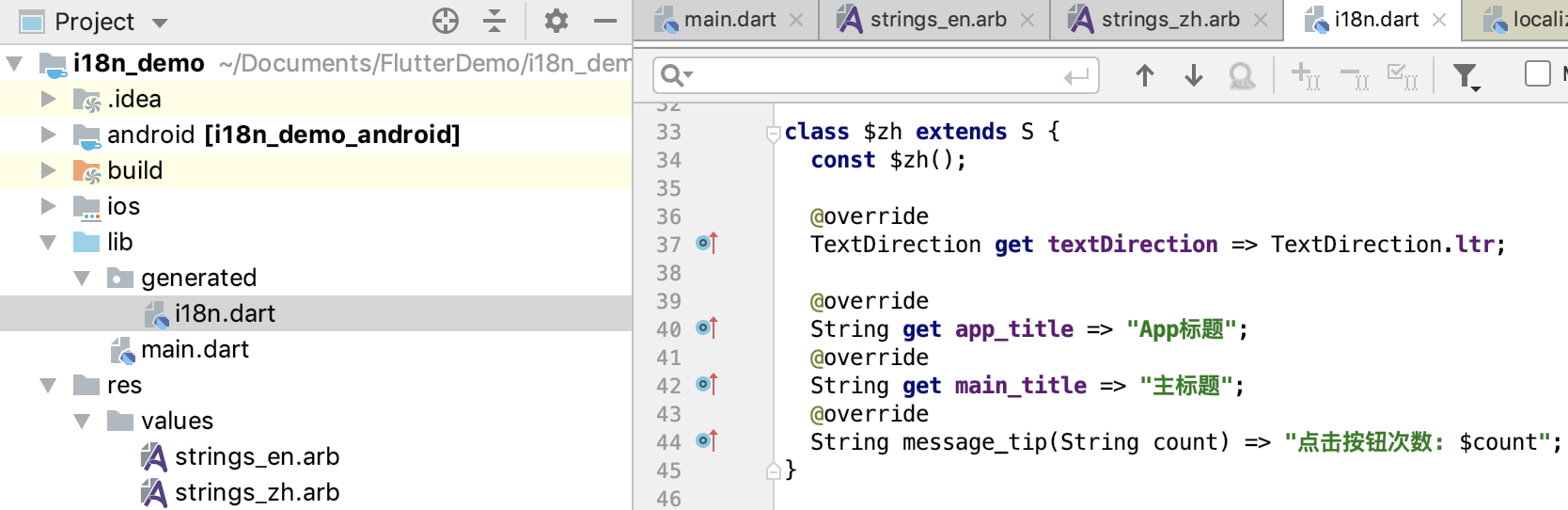Open Project panel settings gear
The height and width of the screenshot is (510, 1568).
(x=557, y=21)
